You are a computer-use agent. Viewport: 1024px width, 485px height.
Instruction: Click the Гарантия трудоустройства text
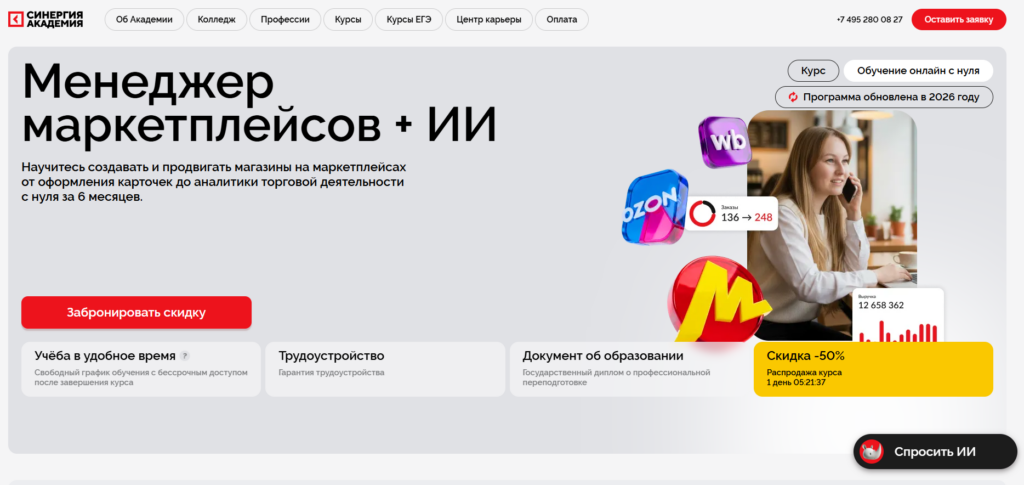pos(331,373)
